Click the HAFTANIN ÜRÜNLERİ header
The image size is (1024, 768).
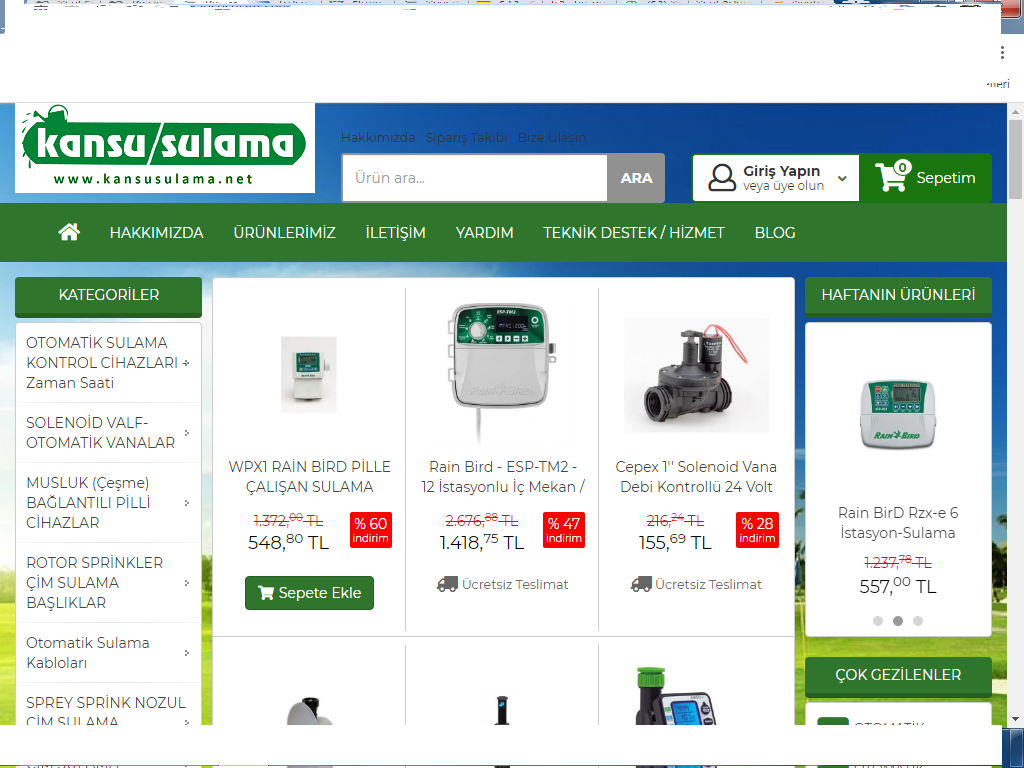898,295
